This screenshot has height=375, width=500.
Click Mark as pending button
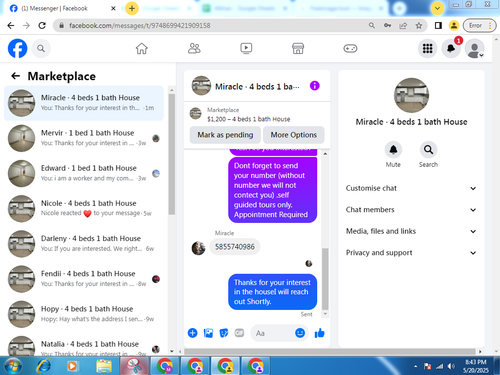click(225, 135)
